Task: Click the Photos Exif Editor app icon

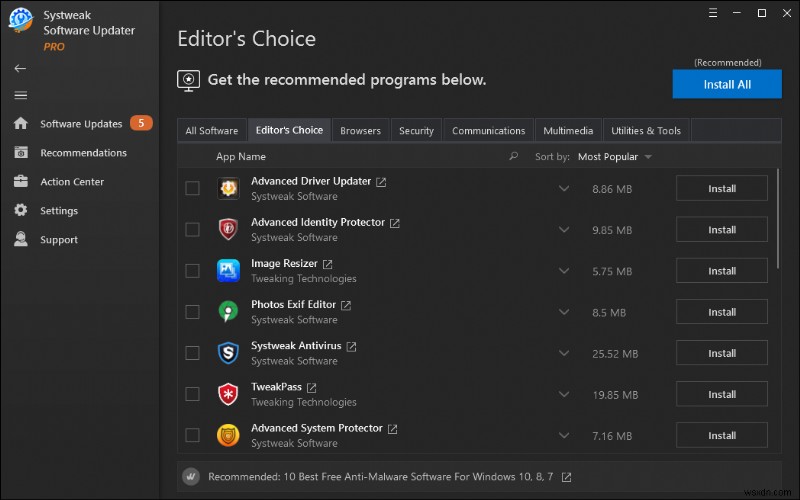Action: point(228,311)
